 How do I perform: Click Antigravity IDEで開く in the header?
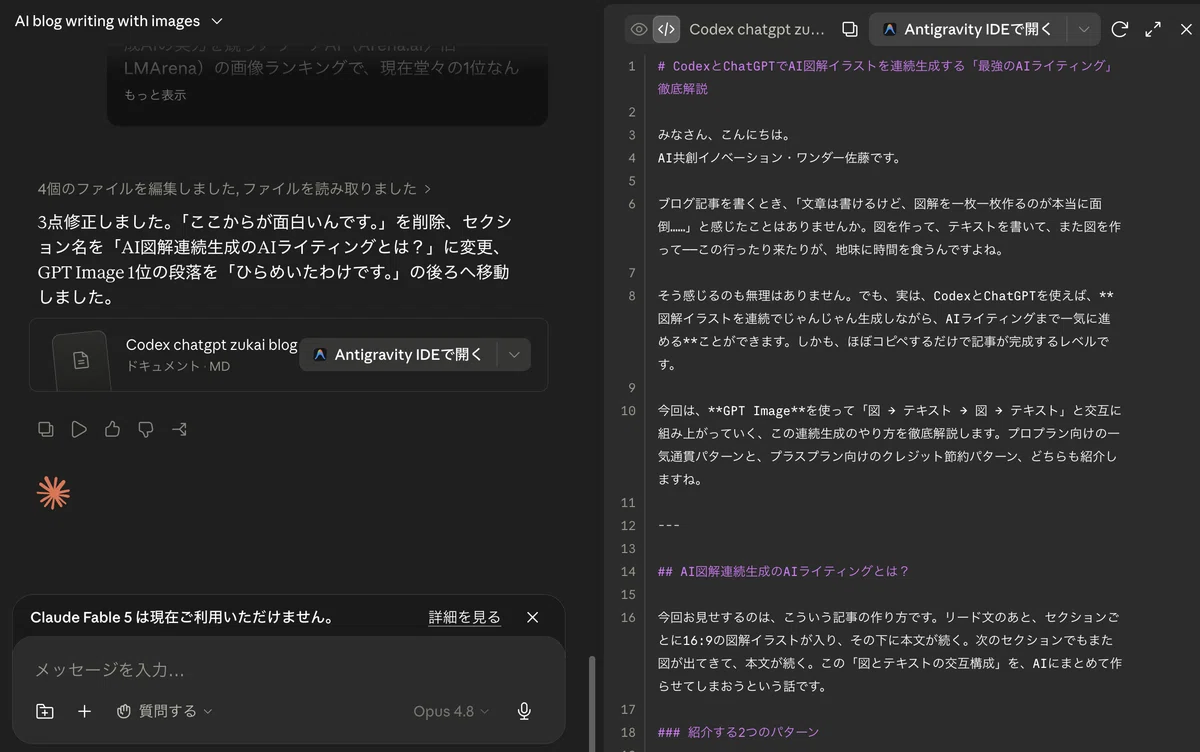click(x=968, y=29)
